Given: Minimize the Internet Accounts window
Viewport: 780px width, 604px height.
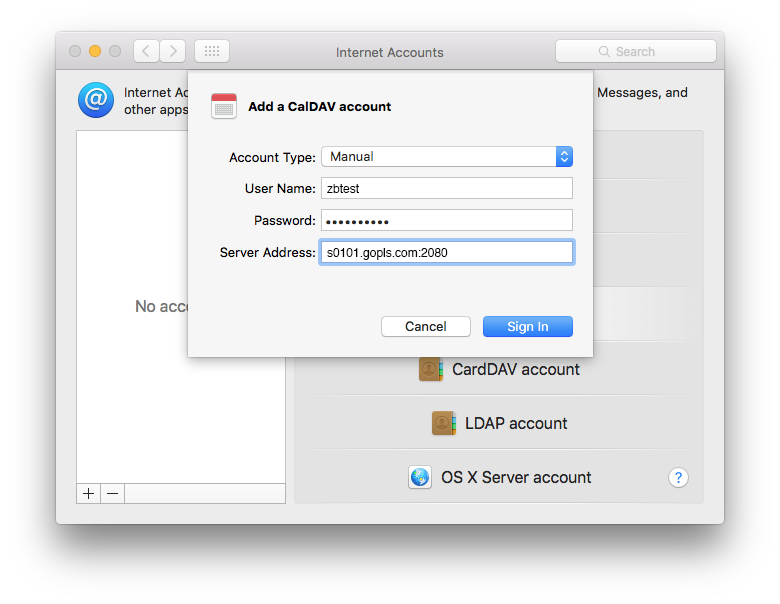Looking at the screenshot, I should click(95, 51).
